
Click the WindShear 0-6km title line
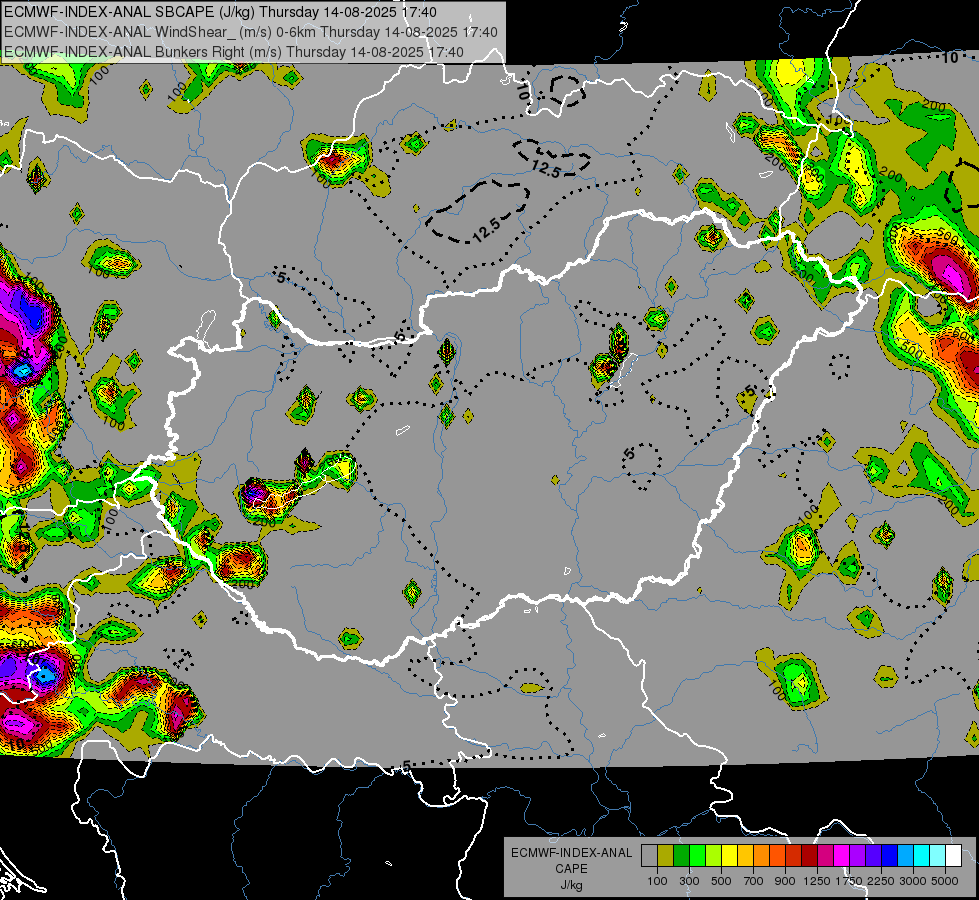click(251, 32)
